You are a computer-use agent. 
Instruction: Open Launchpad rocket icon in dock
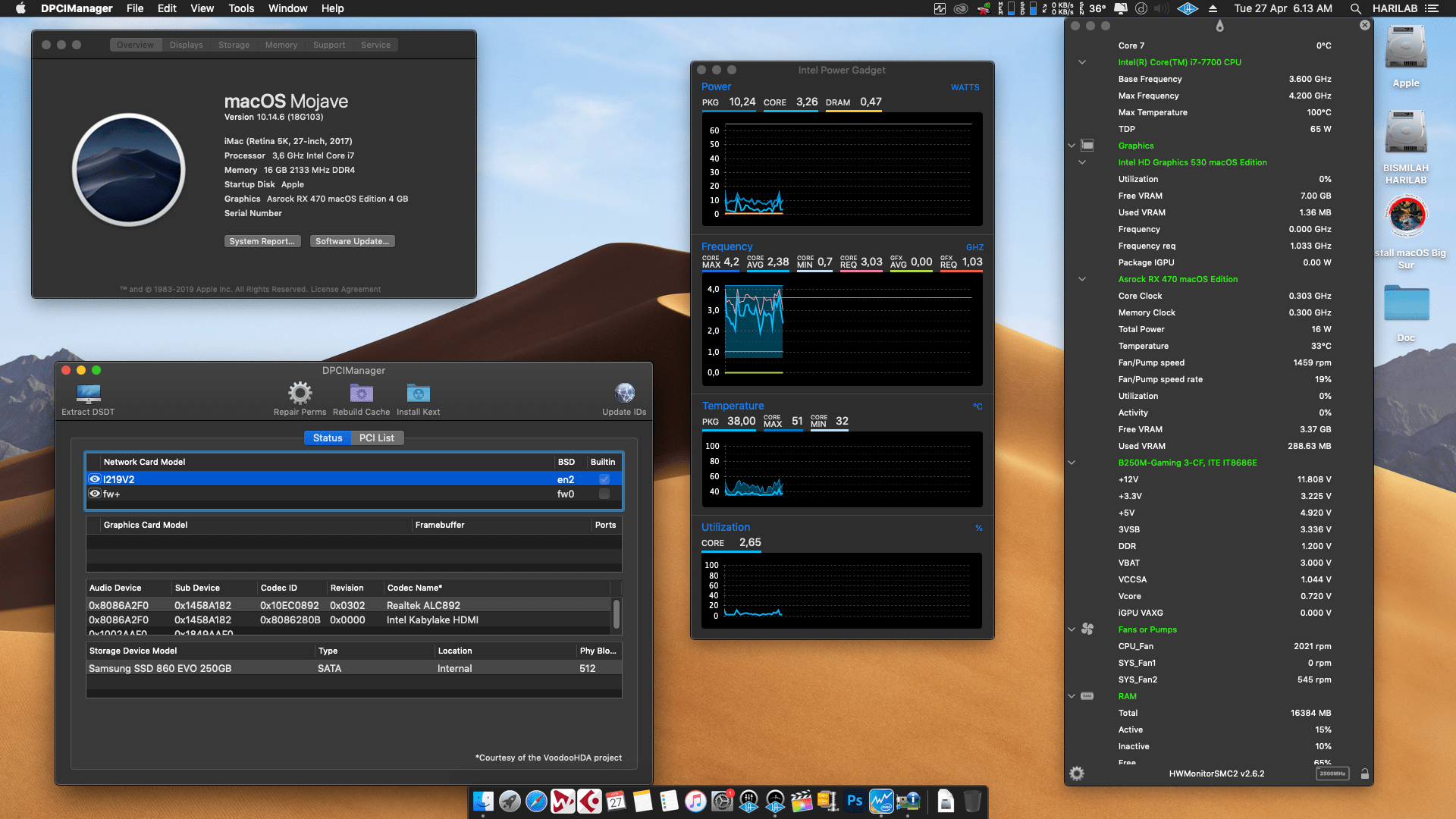[510, 801]
